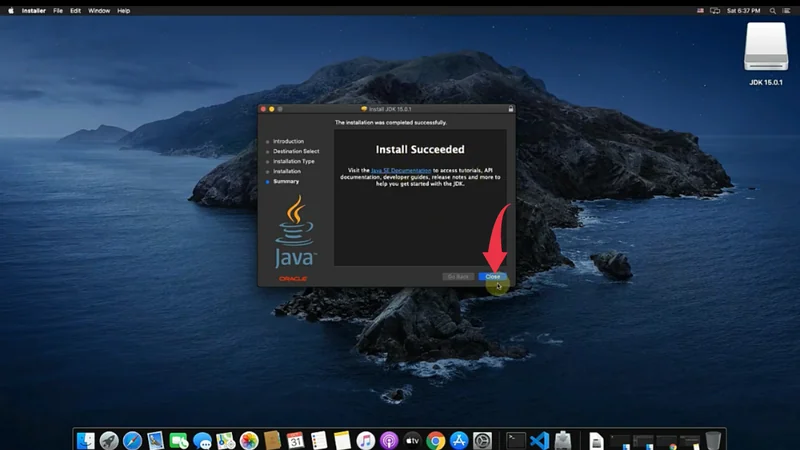Open Terminal from the Dock
The image size is (800, 450).
[516, 440]
